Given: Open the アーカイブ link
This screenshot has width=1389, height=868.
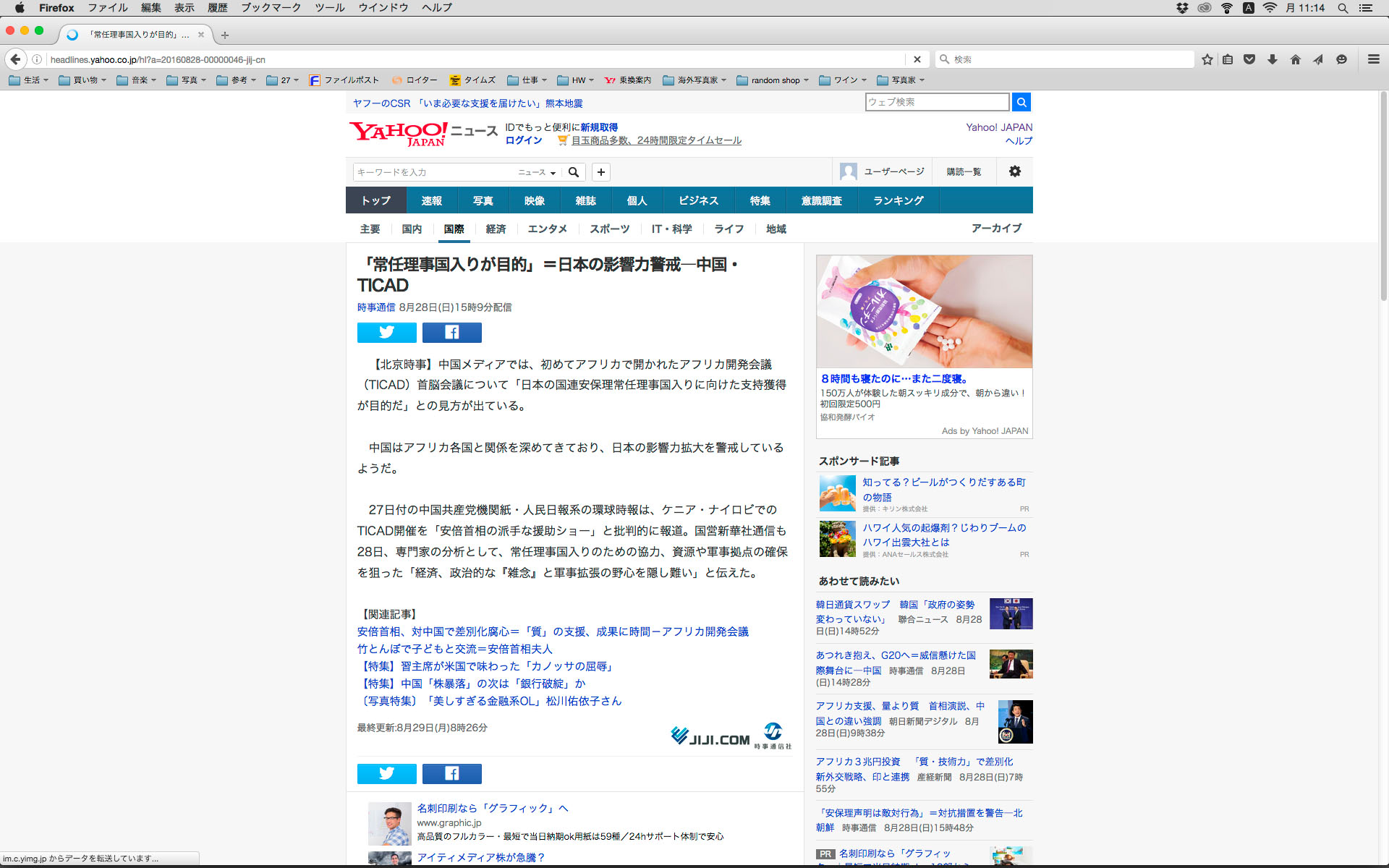Looking at the screenshot, I should tap(996, 228).
